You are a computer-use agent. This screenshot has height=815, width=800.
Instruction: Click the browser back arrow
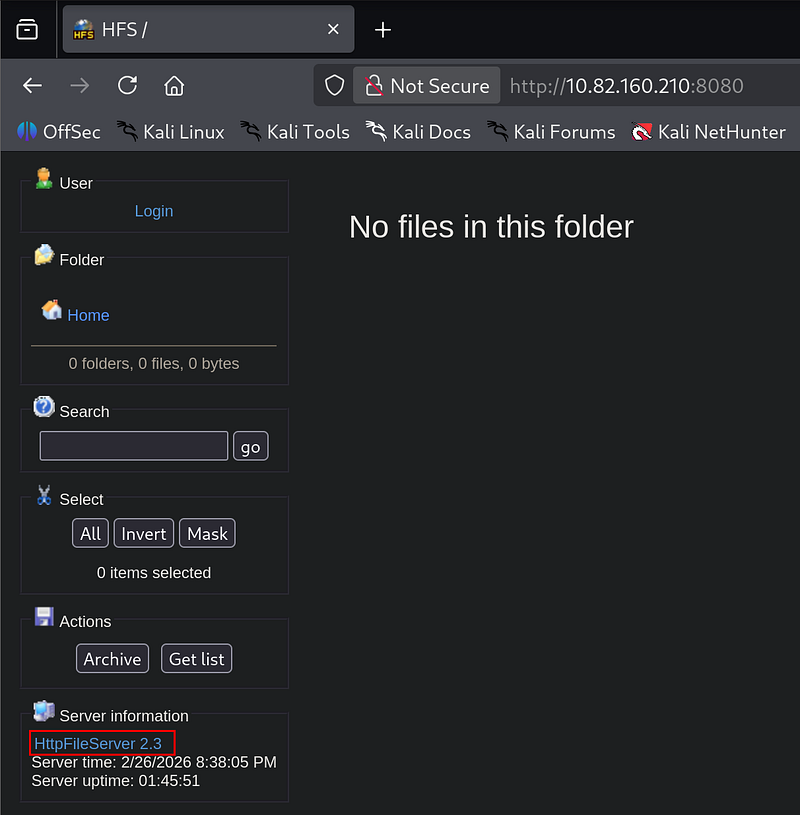click(33, 86)
